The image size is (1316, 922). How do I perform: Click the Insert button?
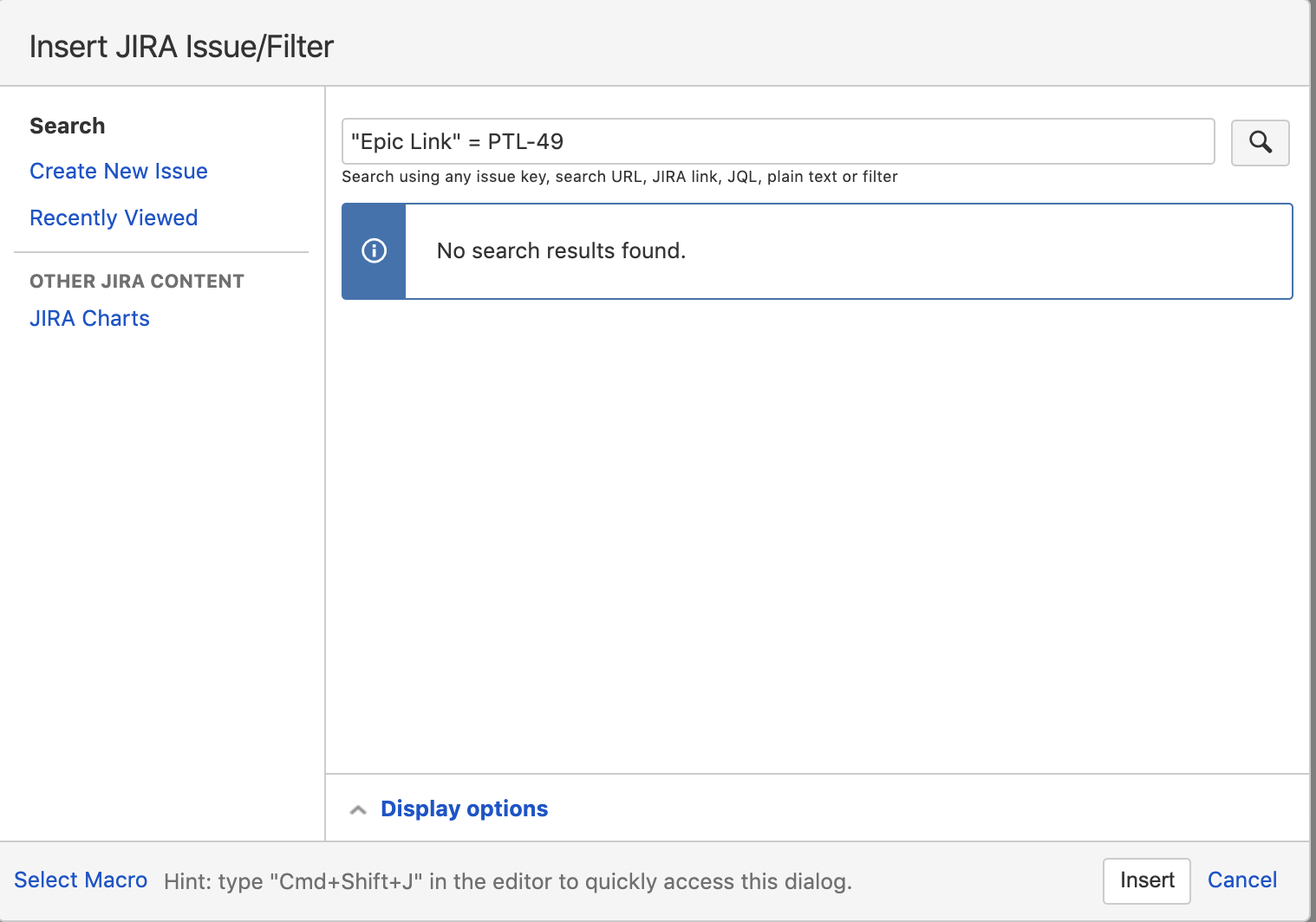point(1147,880)
